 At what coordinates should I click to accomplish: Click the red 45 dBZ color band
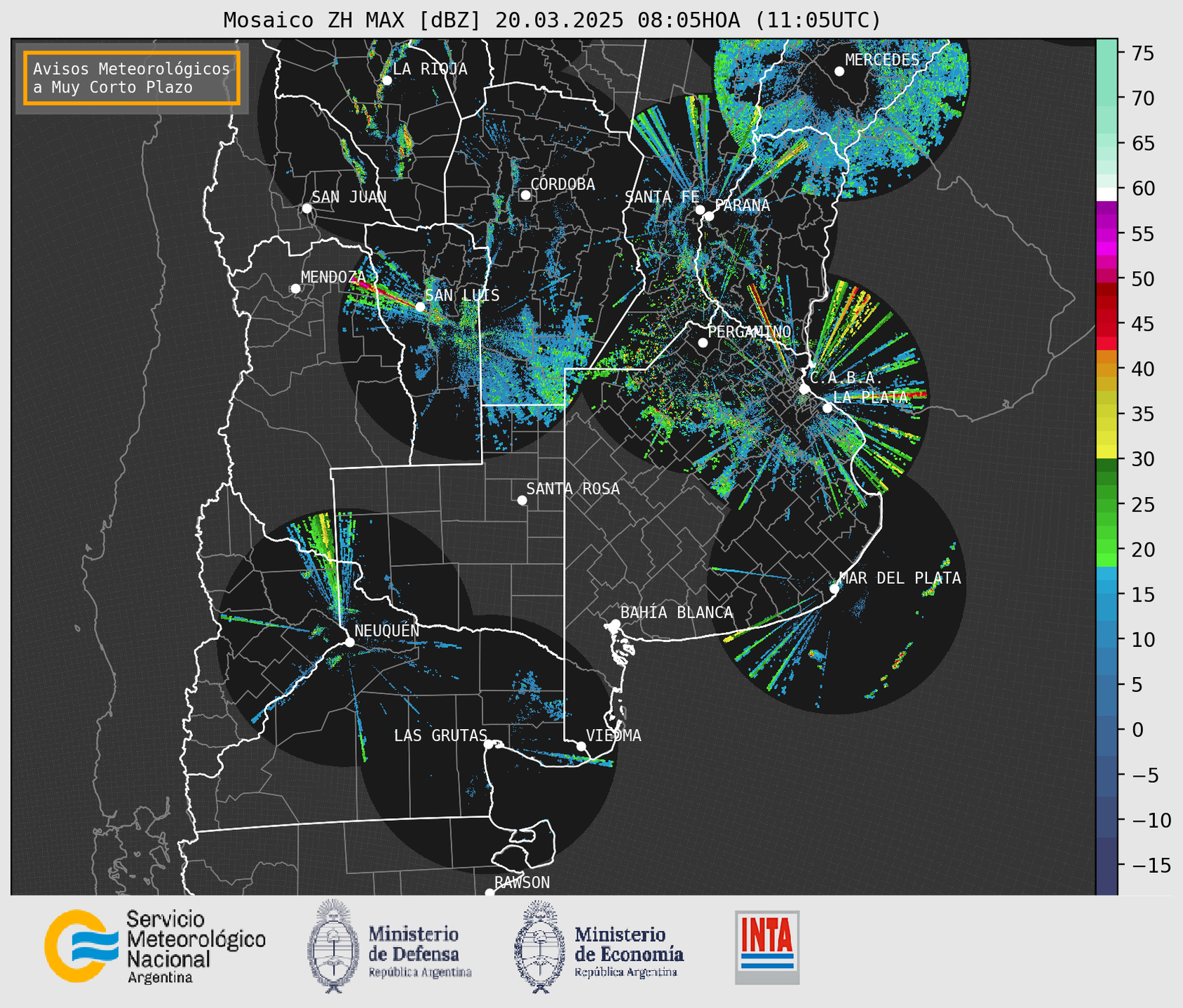[1107, 324]
